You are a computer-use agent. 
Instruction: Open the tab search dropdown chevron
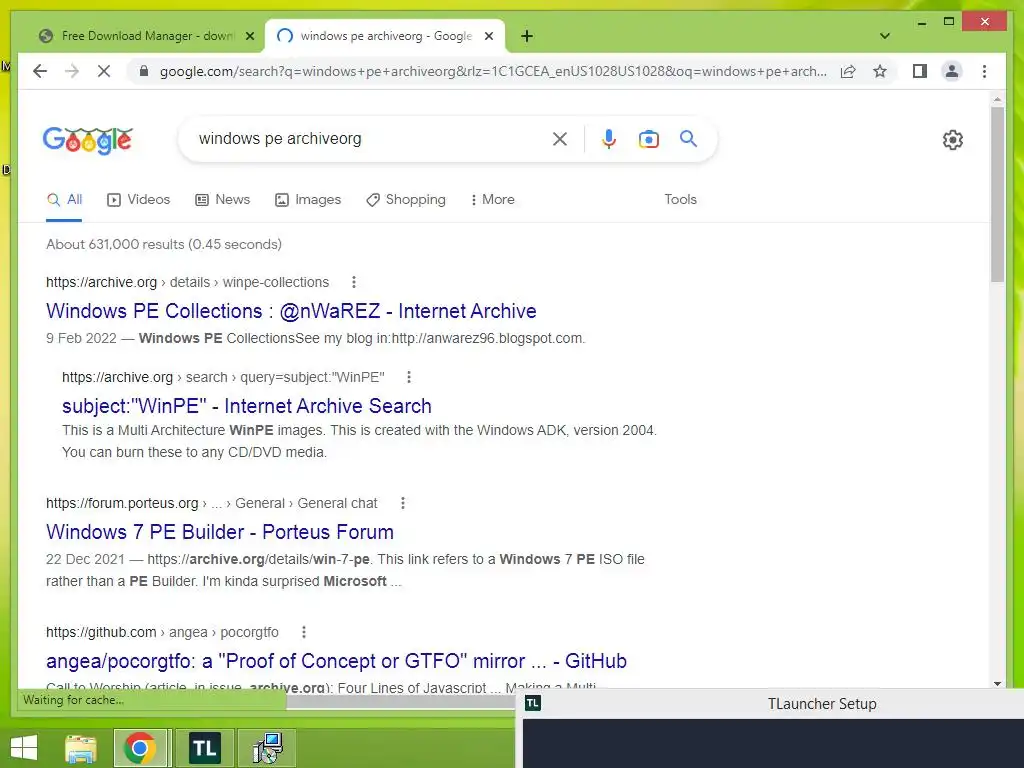(x=885, y=36)
